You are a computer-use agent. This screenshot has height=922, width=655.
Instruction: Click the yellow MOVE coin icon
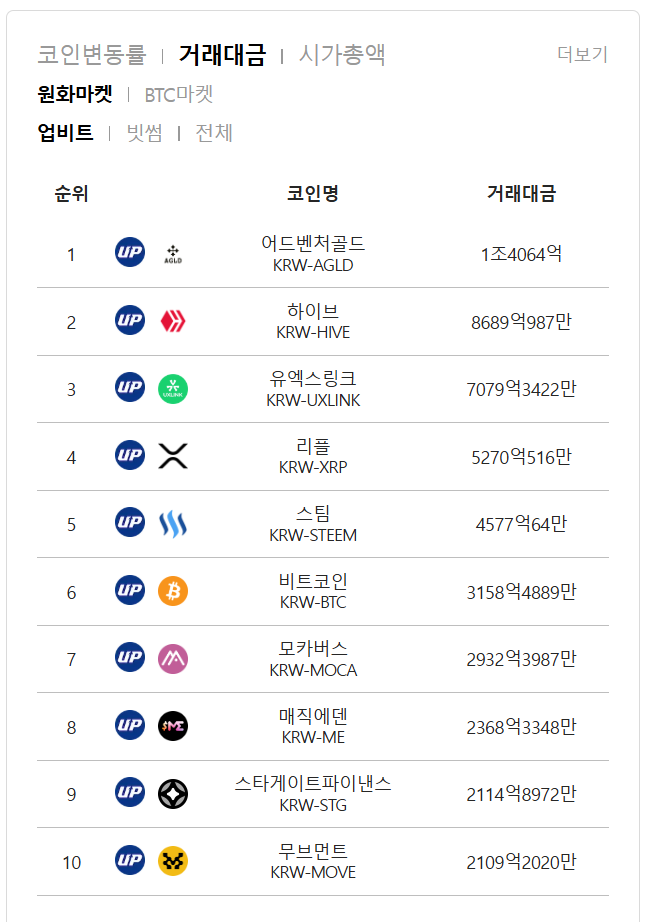(173, 861)
